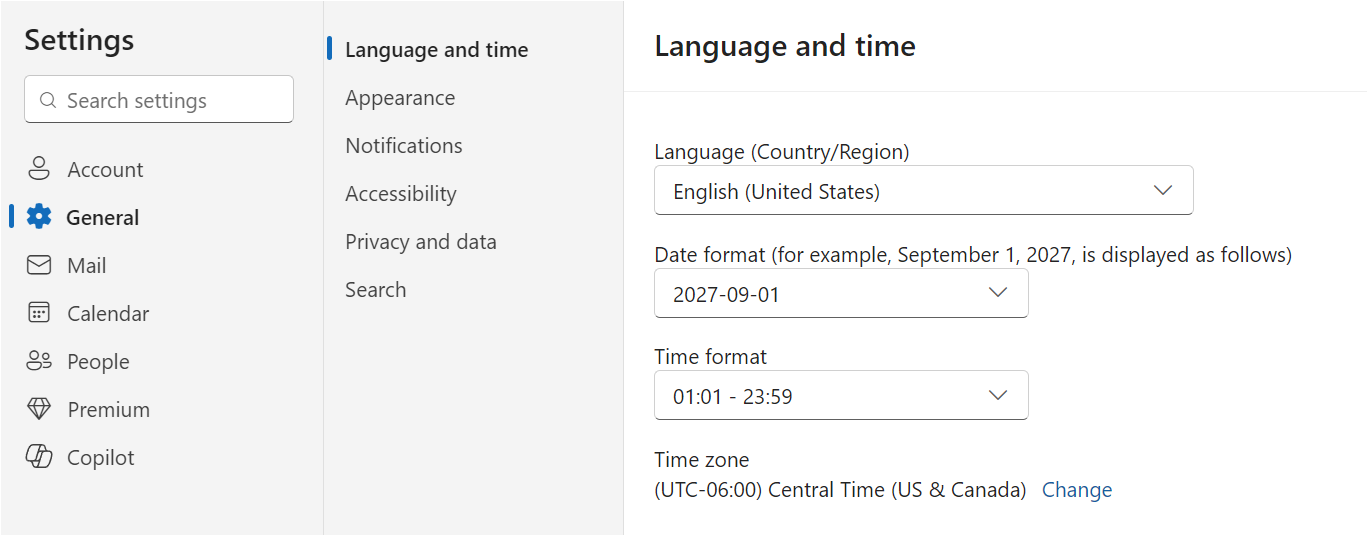Click the magnifier icon in search box
This screenshot has height=536, width=1368.
(47, 100)
